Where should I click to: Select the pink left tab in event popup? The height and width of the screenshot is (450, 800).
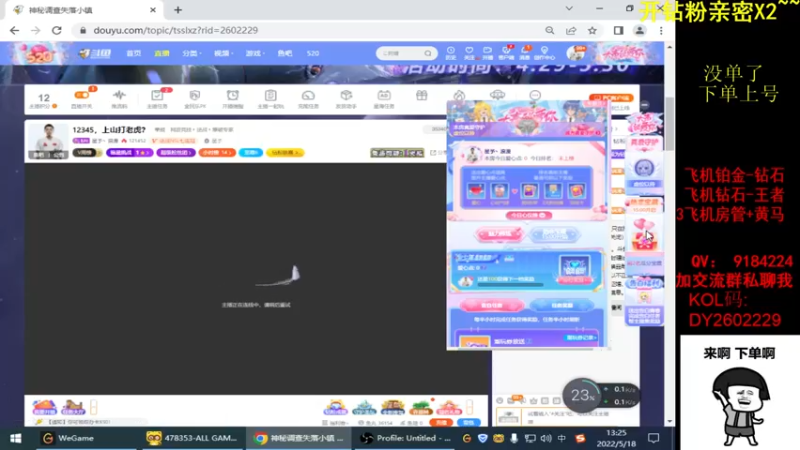[492, 305]
